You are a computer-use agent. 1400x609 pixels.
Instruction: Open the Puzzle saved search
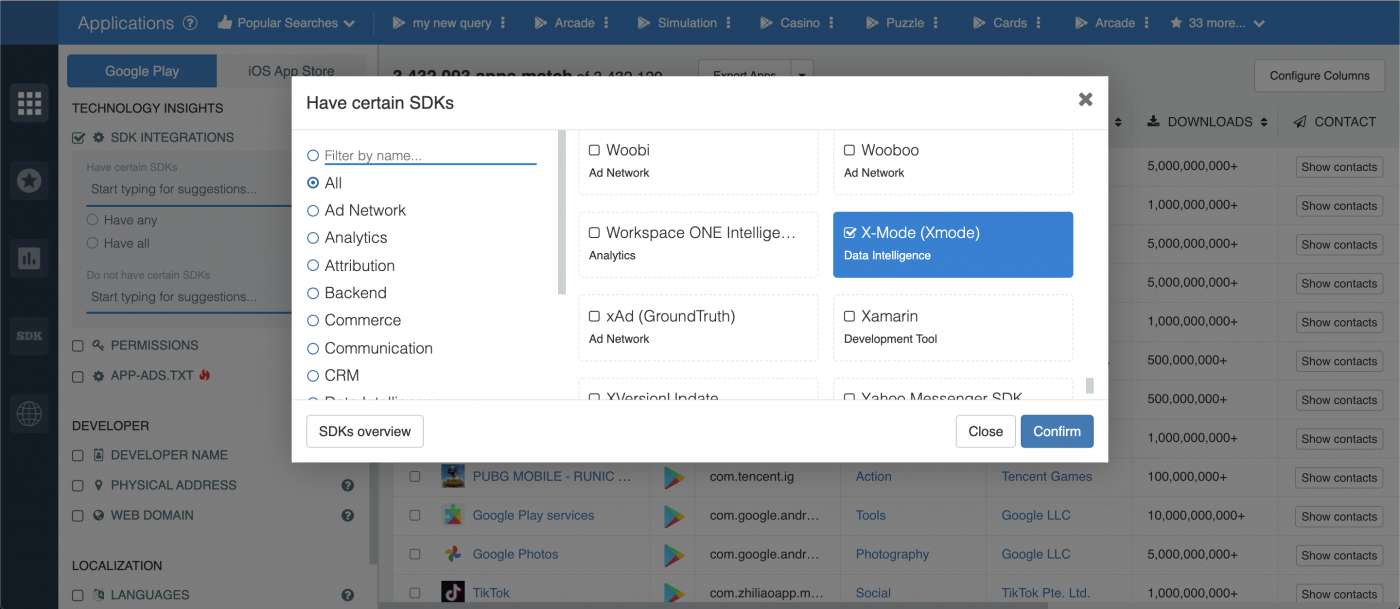[895, 23]
